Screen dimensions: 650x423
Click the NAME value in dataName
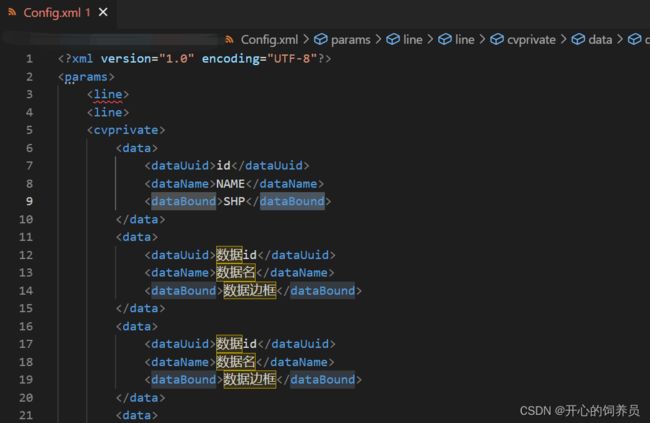coord(230,184)
